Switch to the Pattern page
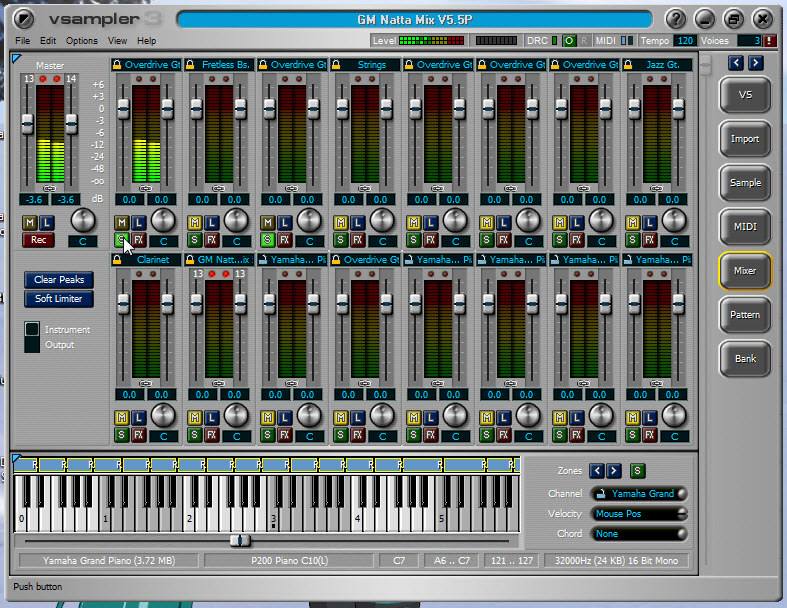Image resolution: width=787 pixels, height=608 pixels. tap(745, 315)
